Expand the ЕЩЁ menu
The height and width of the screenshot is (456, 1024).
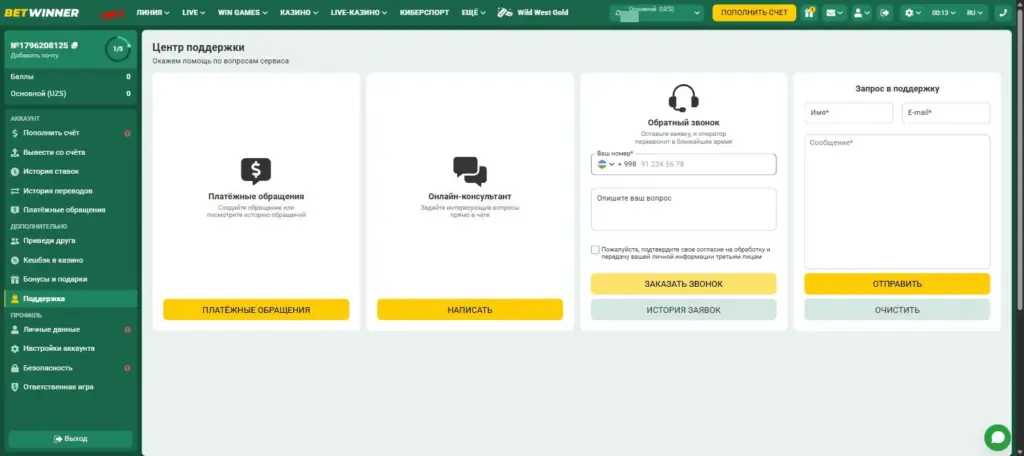point(474,12)
